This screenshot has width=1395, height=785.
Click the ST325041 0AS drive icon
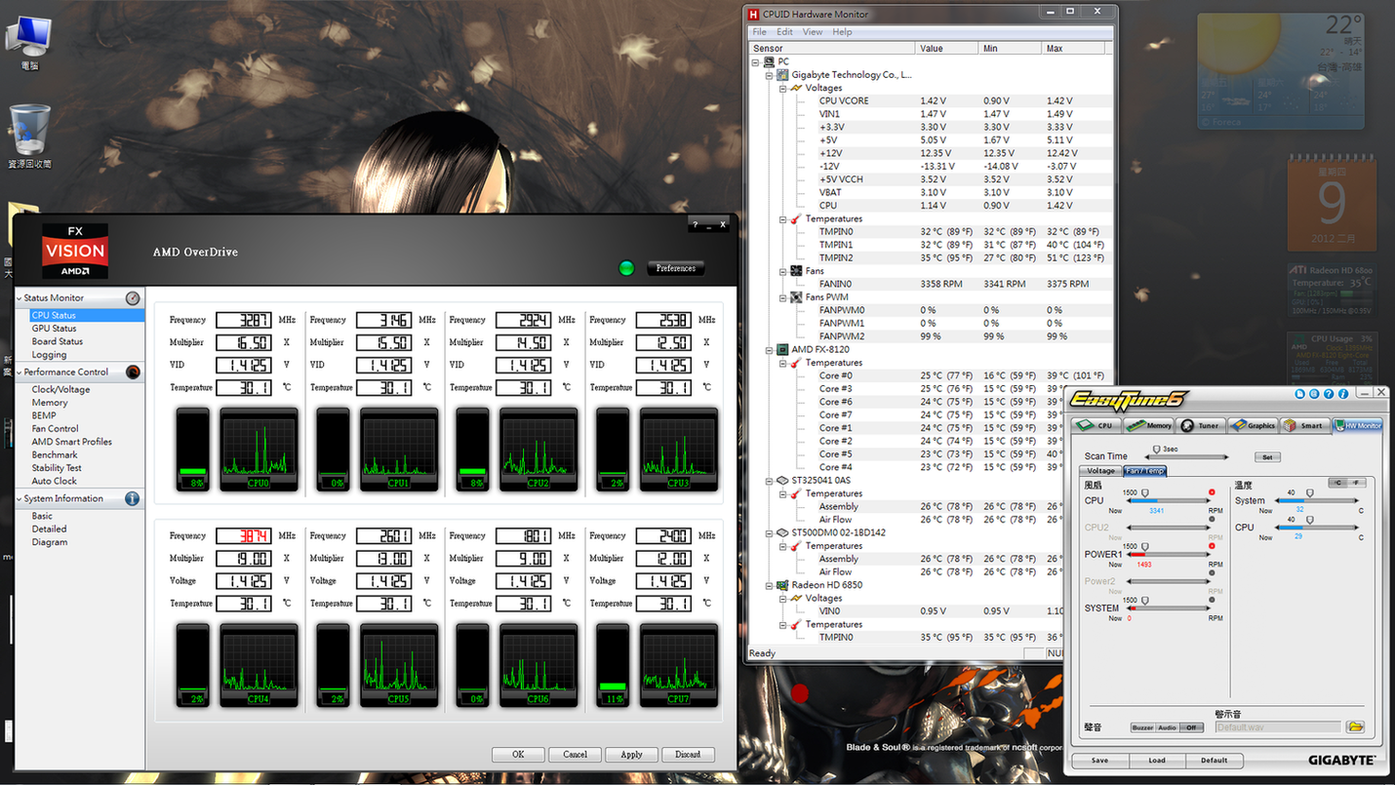(x=783, y=480)
